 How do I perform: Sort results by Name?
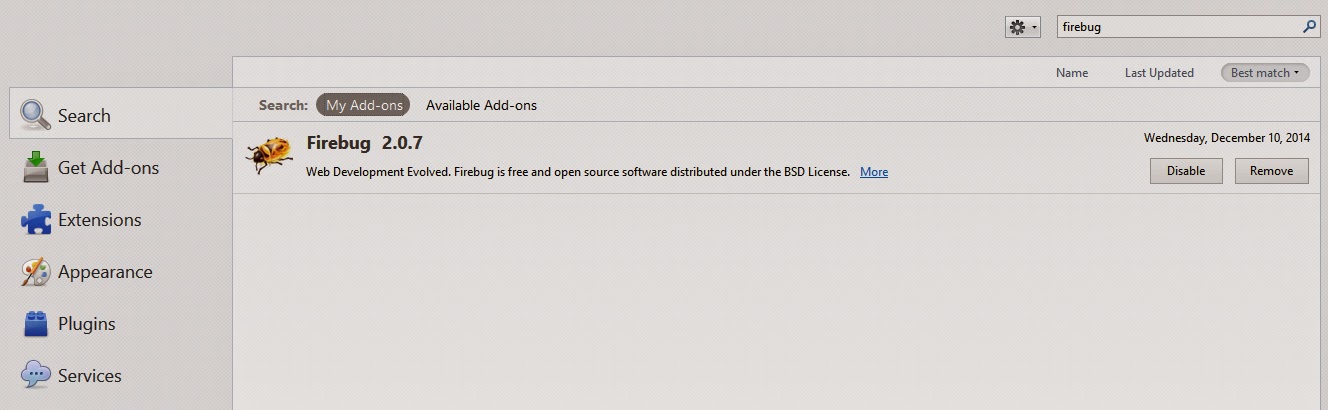pos(1072,73)
